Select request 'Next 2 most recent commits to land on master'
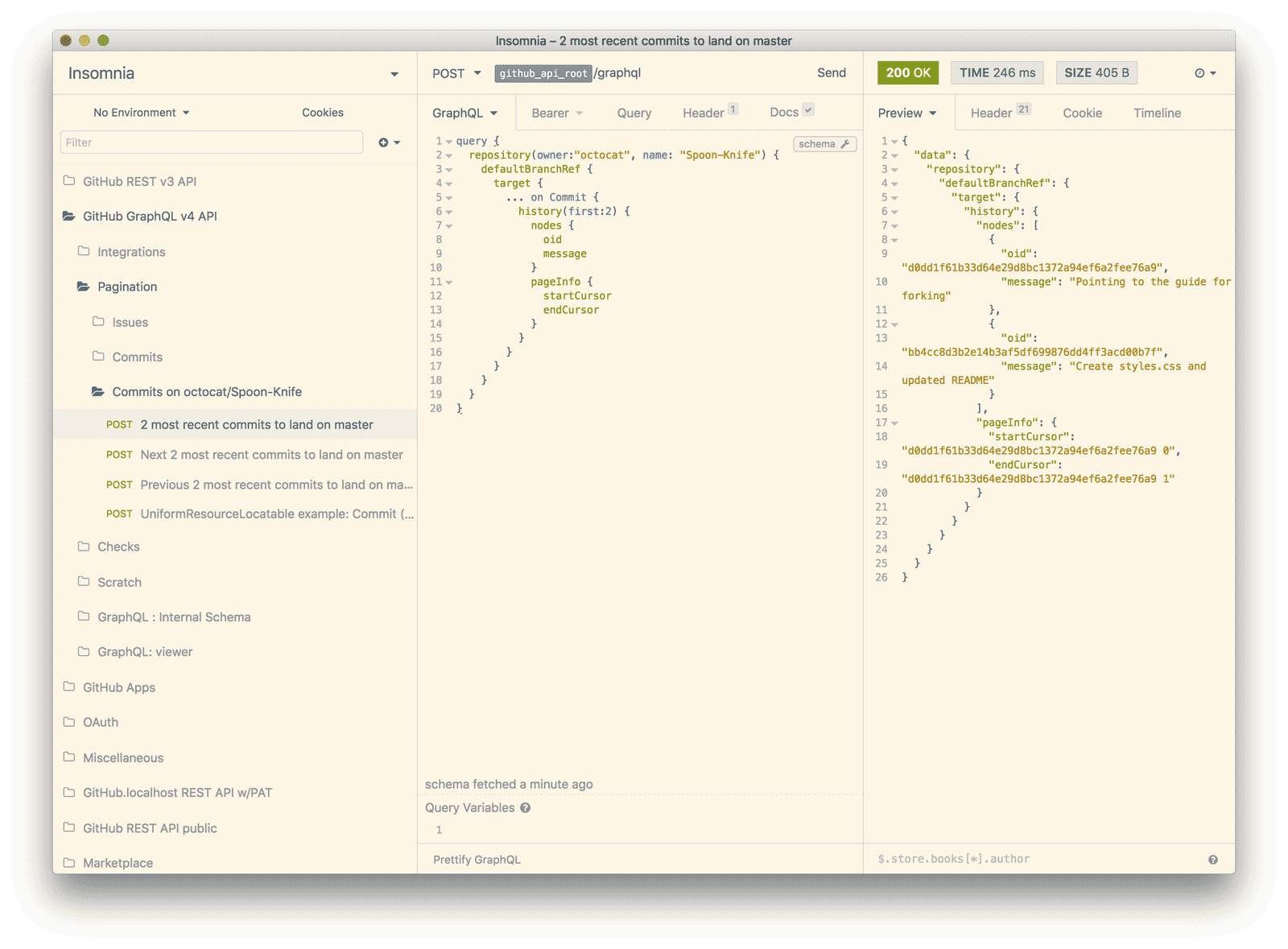 [235, 455]
